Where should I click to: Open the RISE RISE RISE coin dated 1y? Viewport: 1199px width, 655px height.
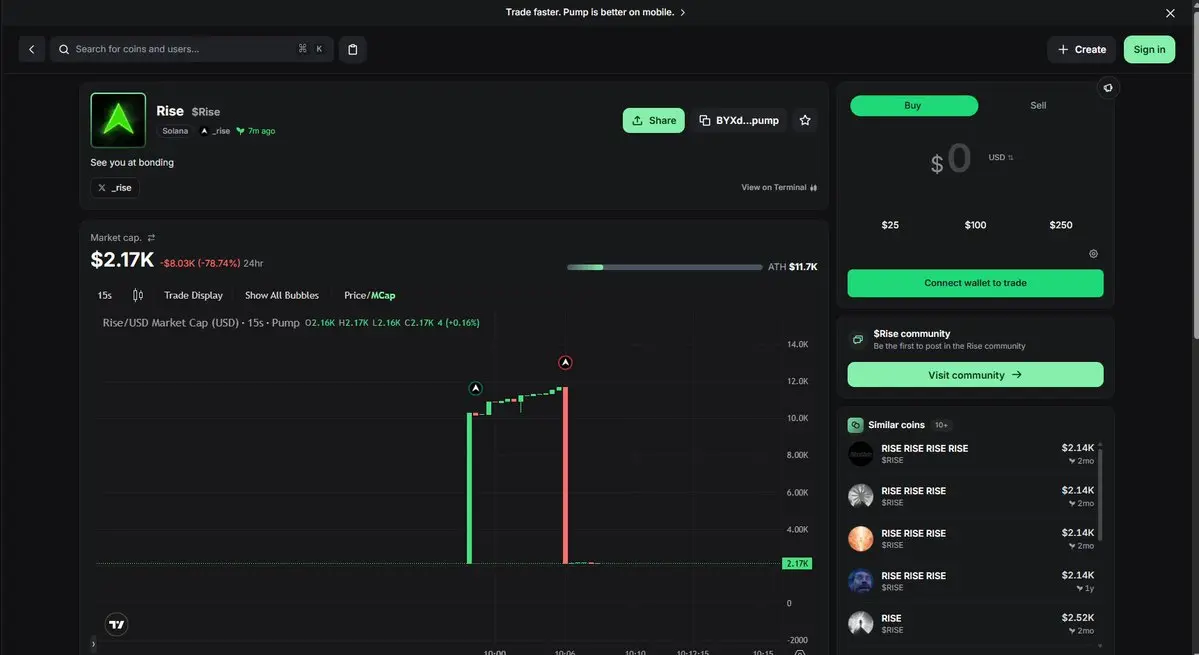coord(972,581)
